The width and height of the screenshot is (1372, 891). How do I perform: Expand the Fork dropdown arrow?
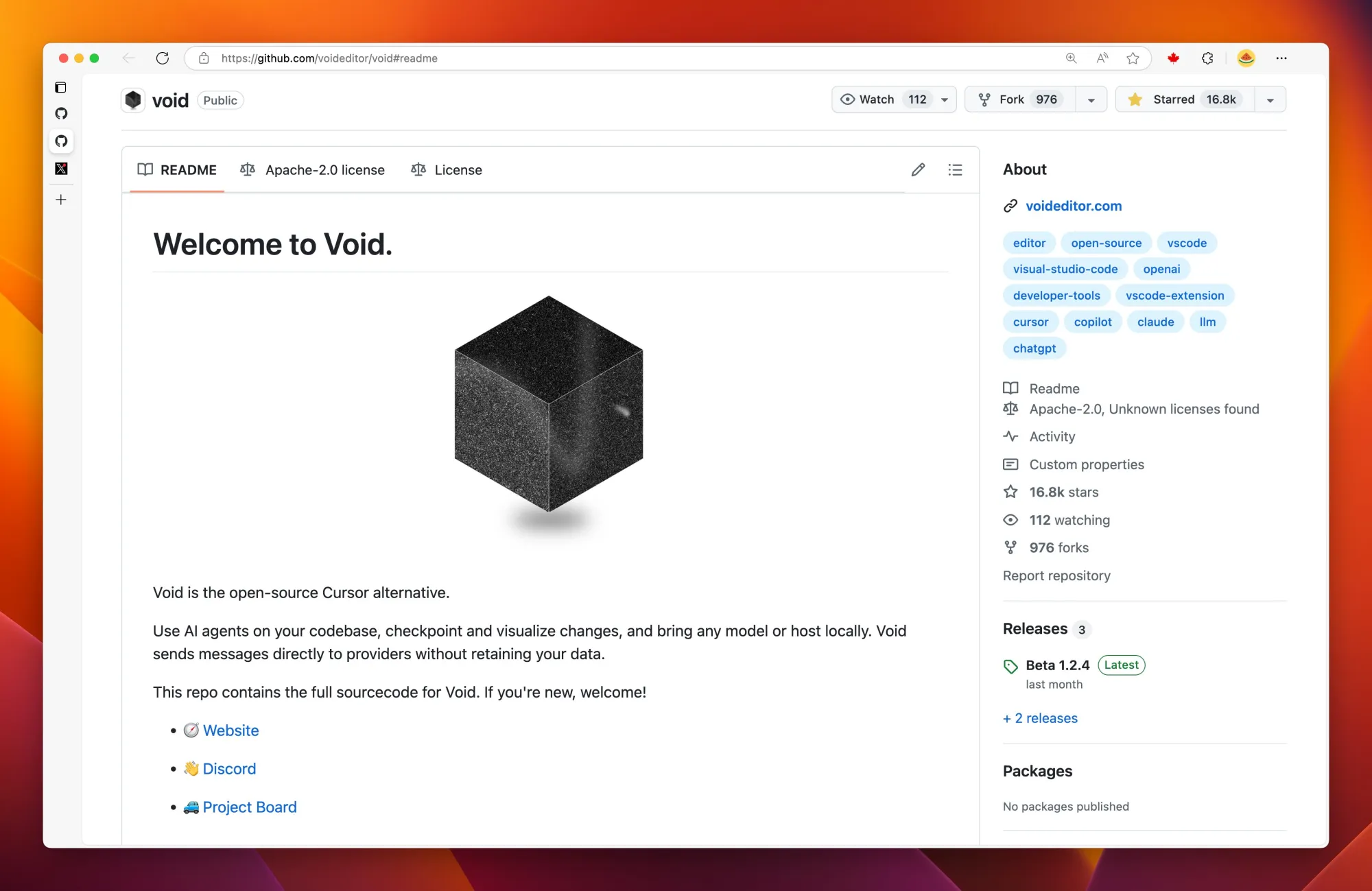click(1091, 100)
